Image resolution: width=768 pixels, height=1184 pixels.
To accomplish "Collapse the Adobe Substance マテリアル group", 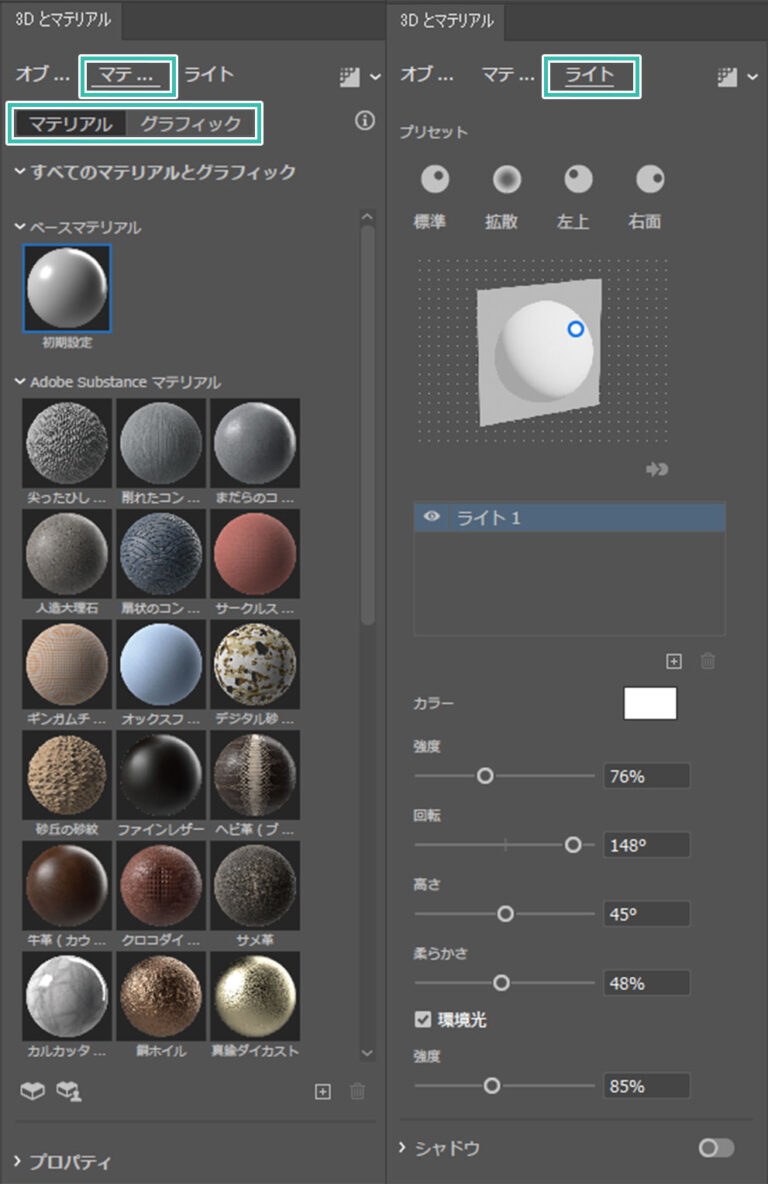I will tap(20, 382).
